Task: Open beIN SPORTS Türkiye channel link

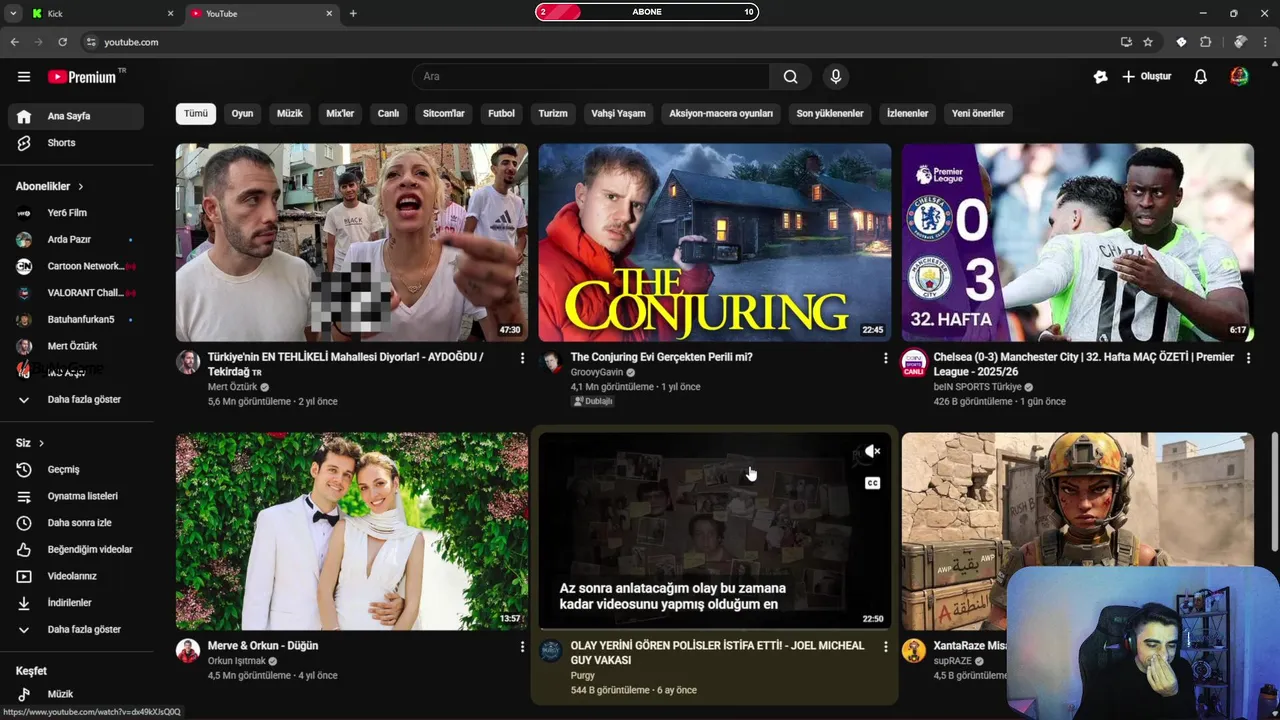Action: [x=977, y=387]
